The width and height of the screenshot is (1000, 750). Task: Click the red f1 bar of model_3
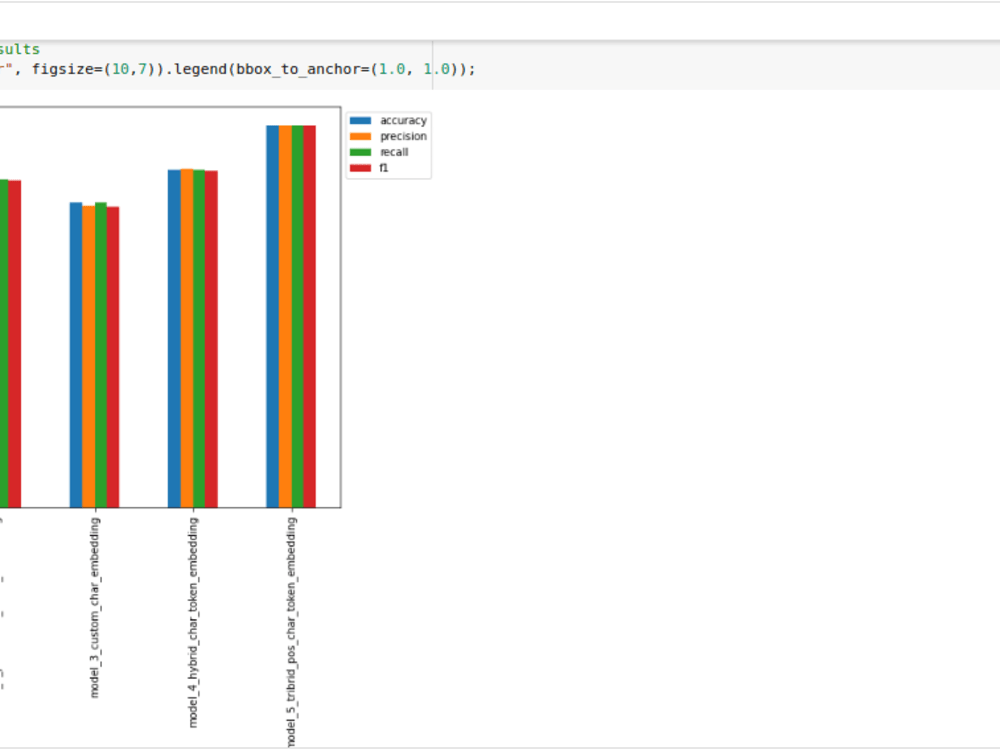(113, 350)
